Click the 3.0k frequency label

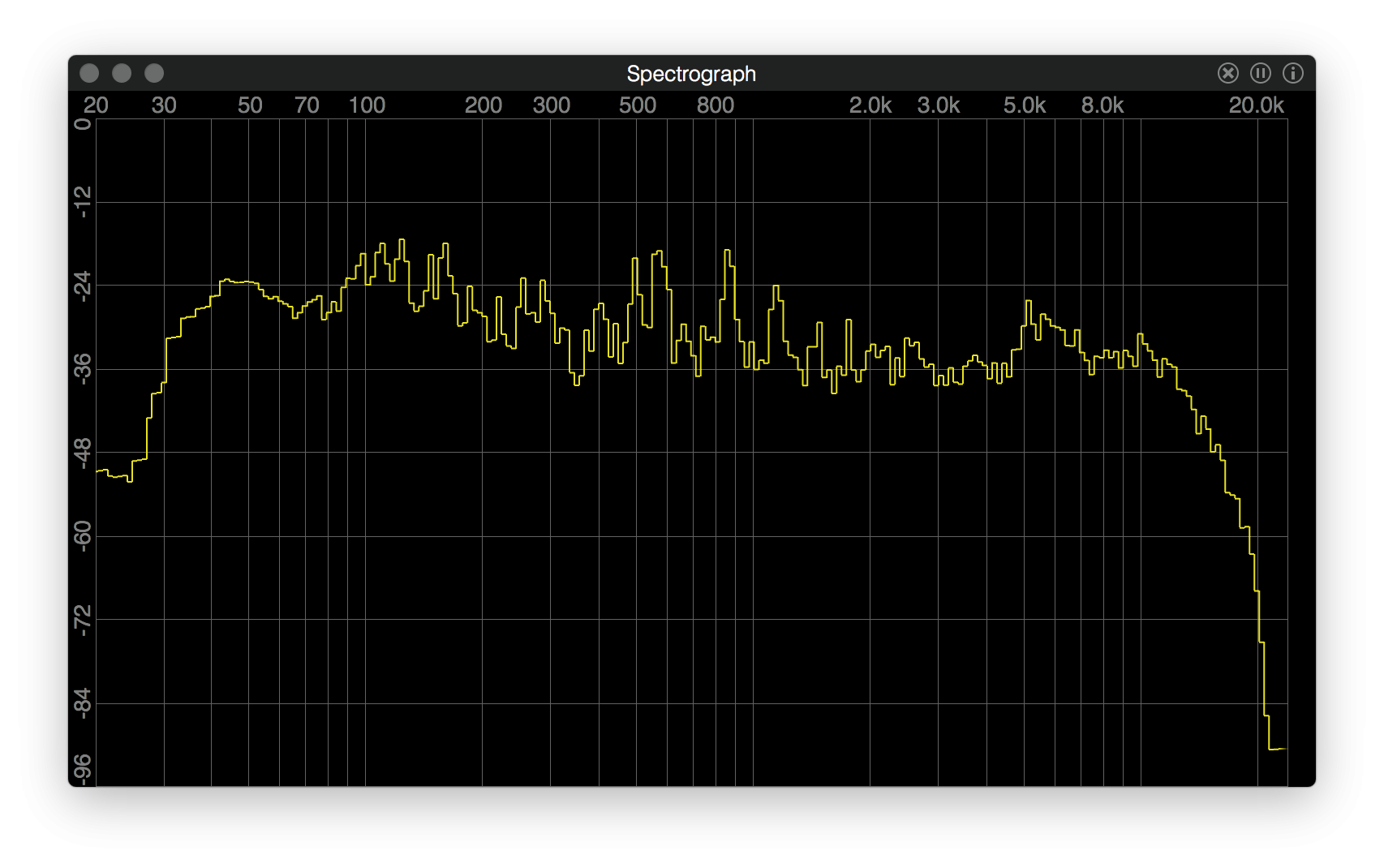click(939, 105)
